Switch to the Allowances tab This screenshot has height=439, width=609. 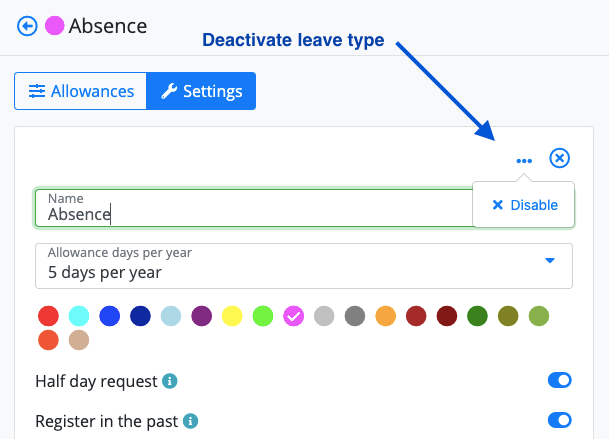pyautogui.click(x=81, y=91)
